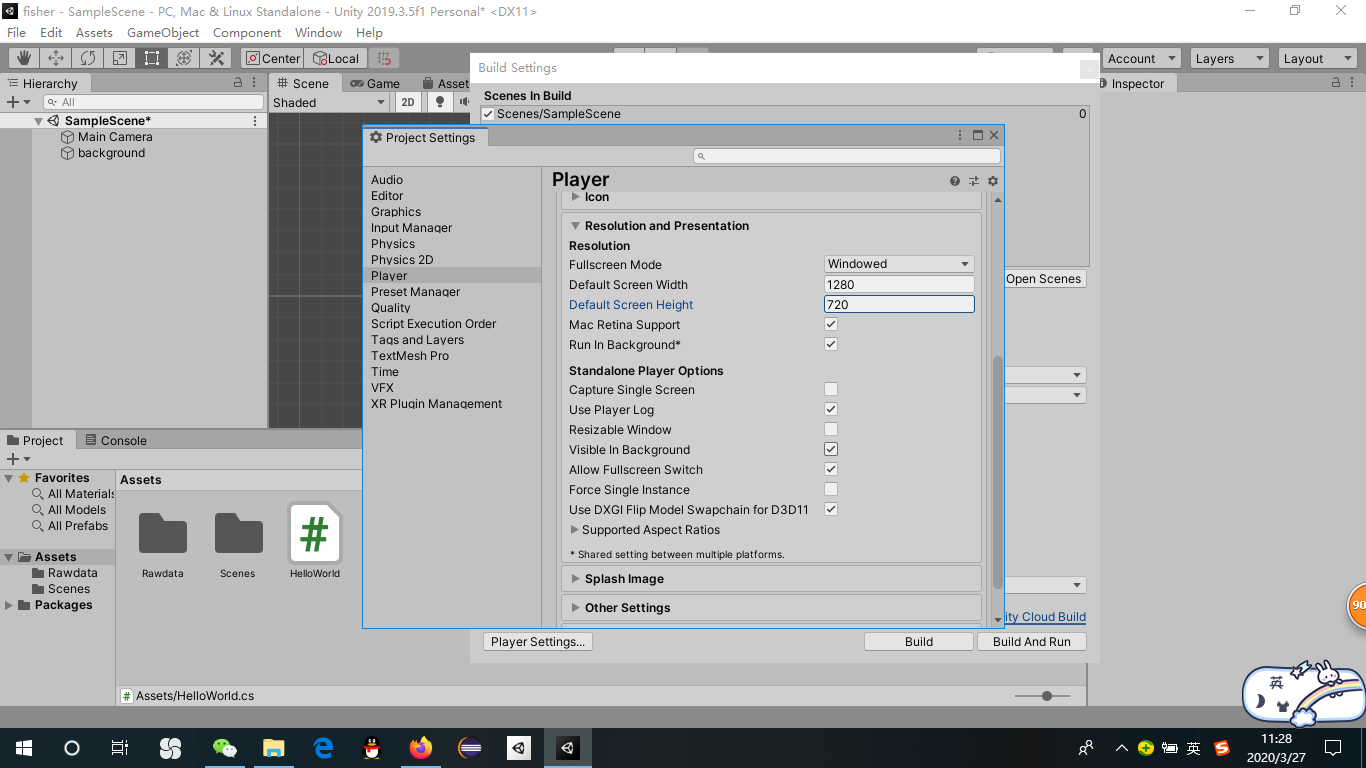Open the Window menu
Viewport: 1366px width, 768px height.
point(318,32)
